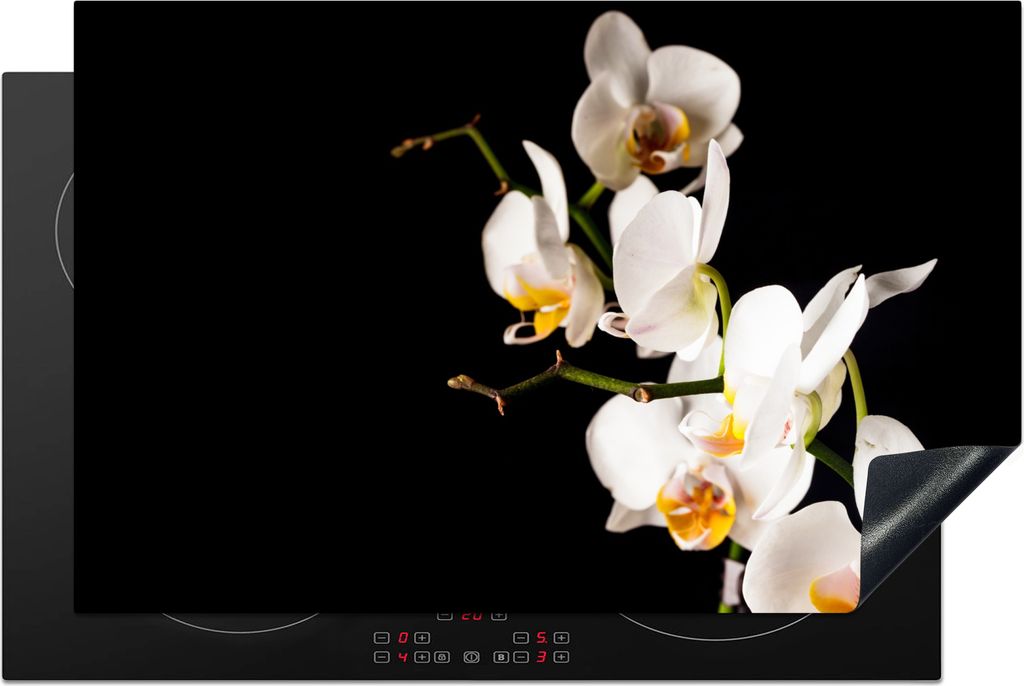
Task: Tap the red 3 heat level display
Action: pyautogui.click(x=541, y=657)
